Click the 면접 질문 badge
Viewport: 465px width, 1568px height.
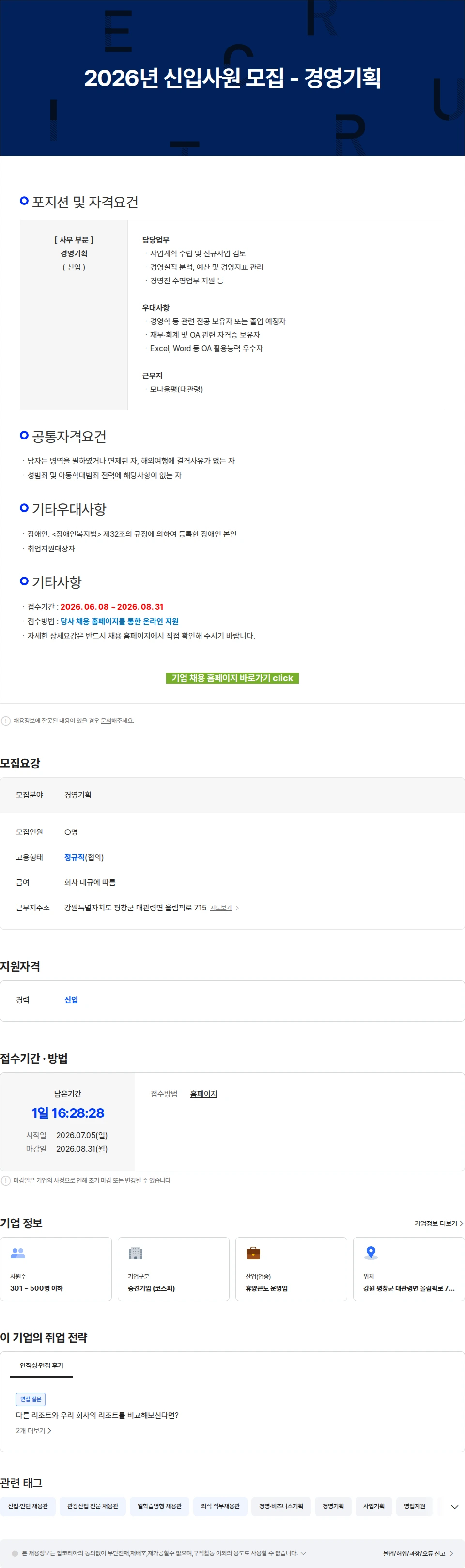pos(31,1399)
